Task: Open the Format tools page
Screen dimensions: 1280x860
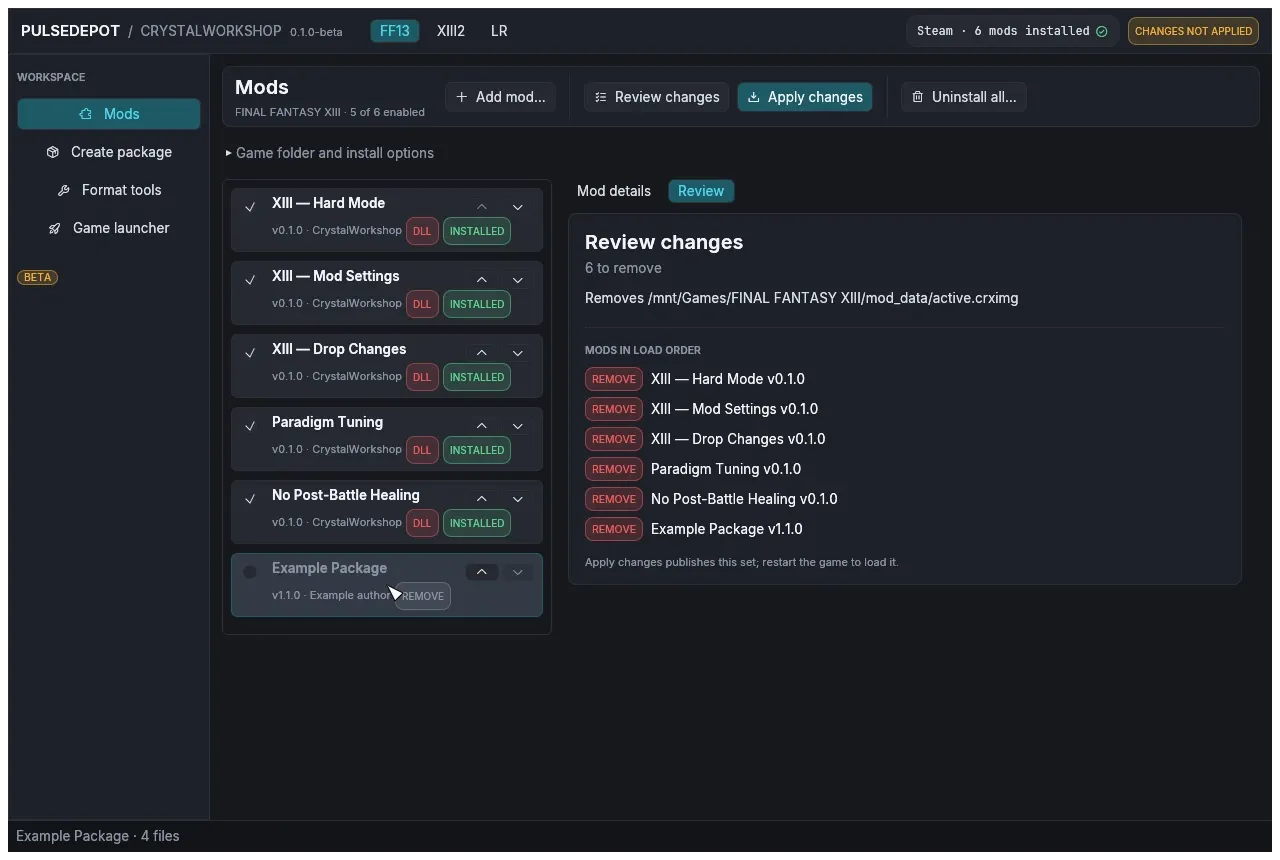Action: pyautogui.click(x=109, y=190)
